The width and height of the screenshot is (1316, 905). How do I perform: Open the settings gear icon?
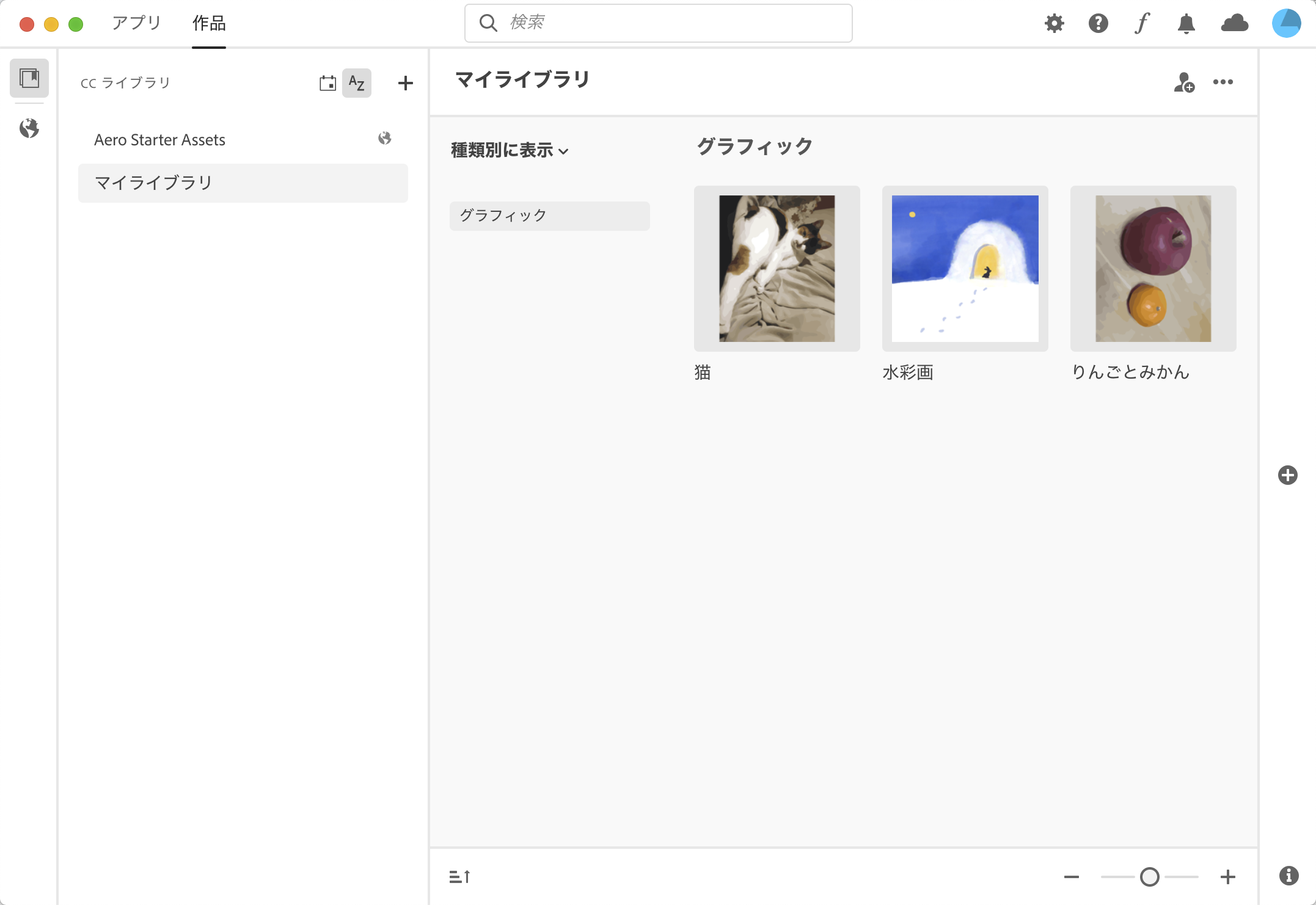point(1054,24)
